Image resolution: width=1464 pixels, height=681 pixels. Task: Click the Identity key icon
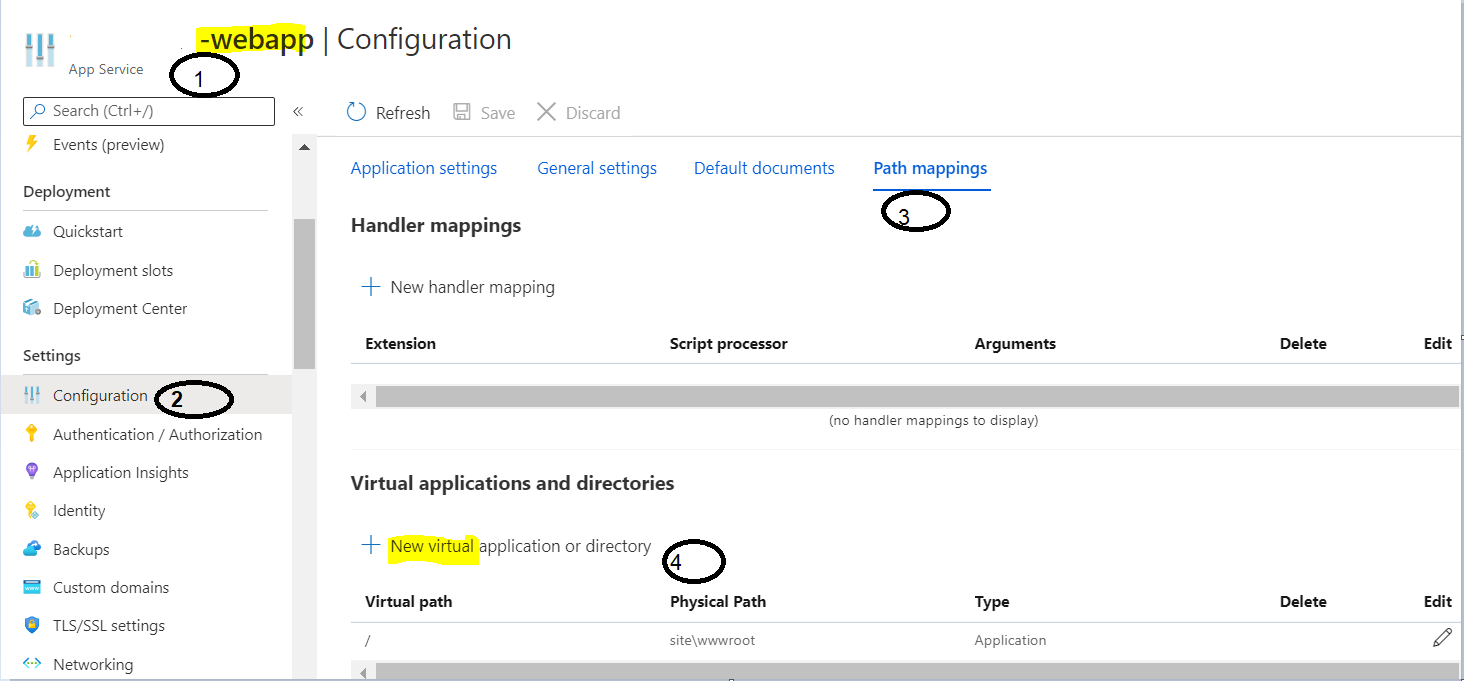[x=32, y=510]
